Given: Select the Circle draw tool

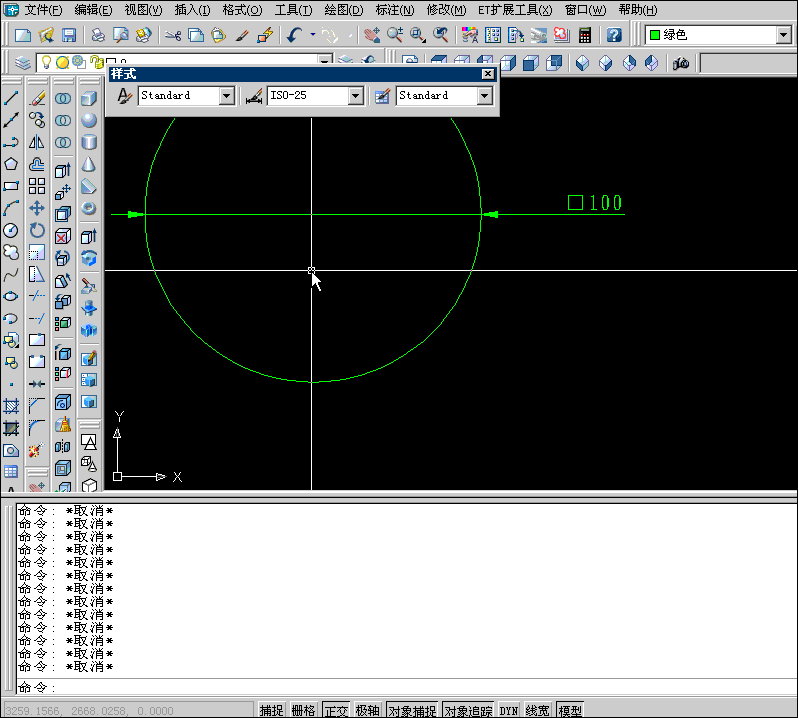Looking at the screenshot, I should pos(11,231).
